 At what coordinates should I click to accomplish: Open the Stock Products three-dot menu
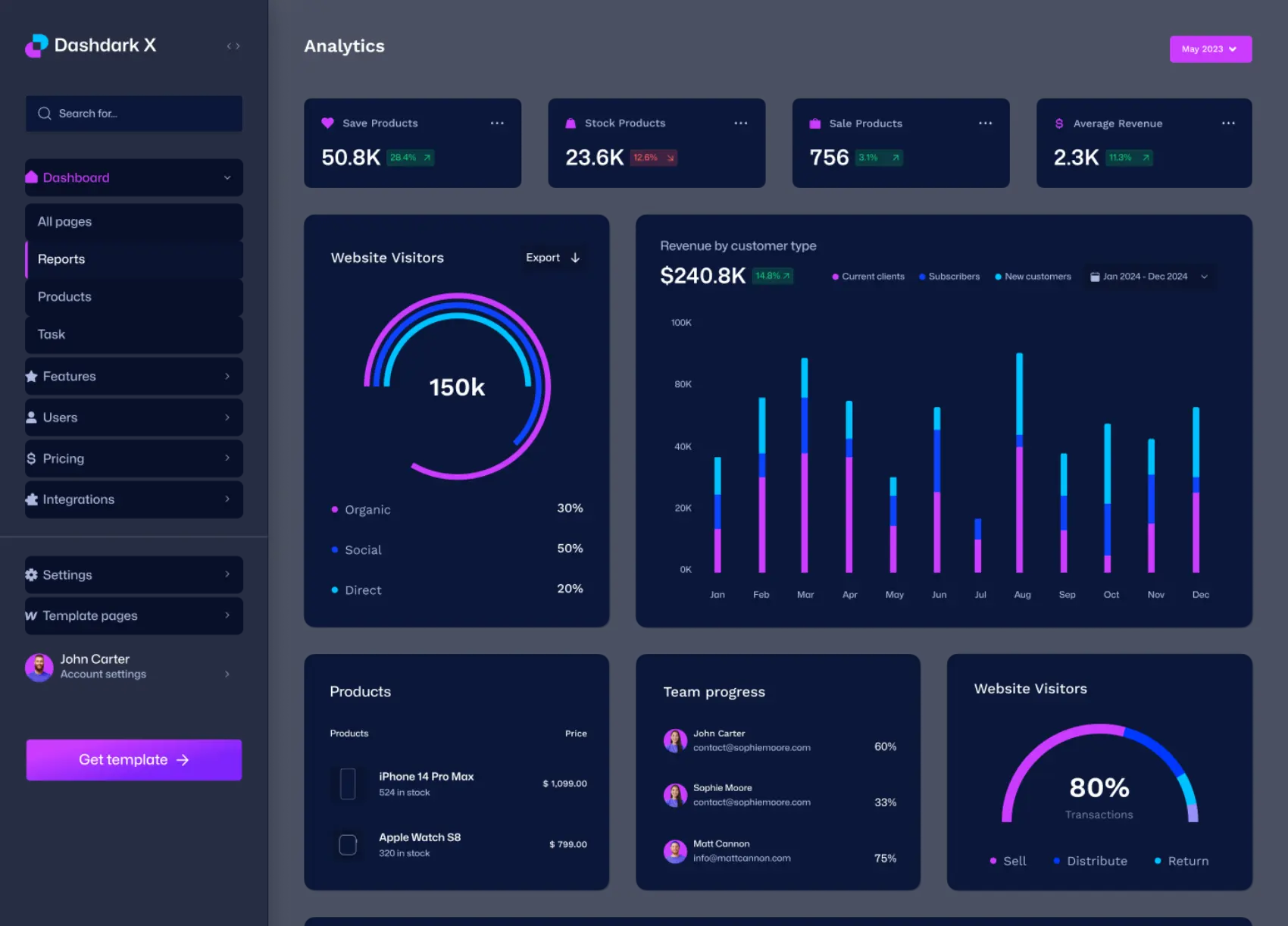pos(741,123)
